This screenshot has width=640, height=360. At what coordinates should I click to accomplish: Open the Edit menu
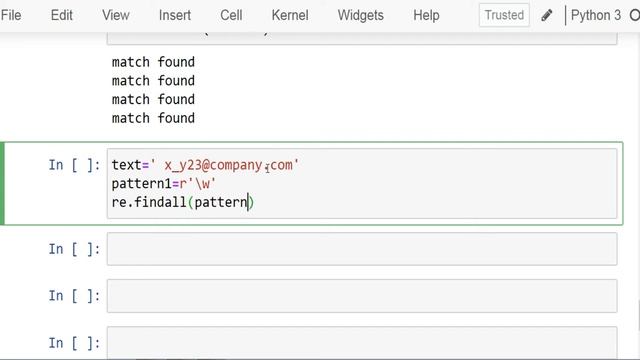[62, 16]
